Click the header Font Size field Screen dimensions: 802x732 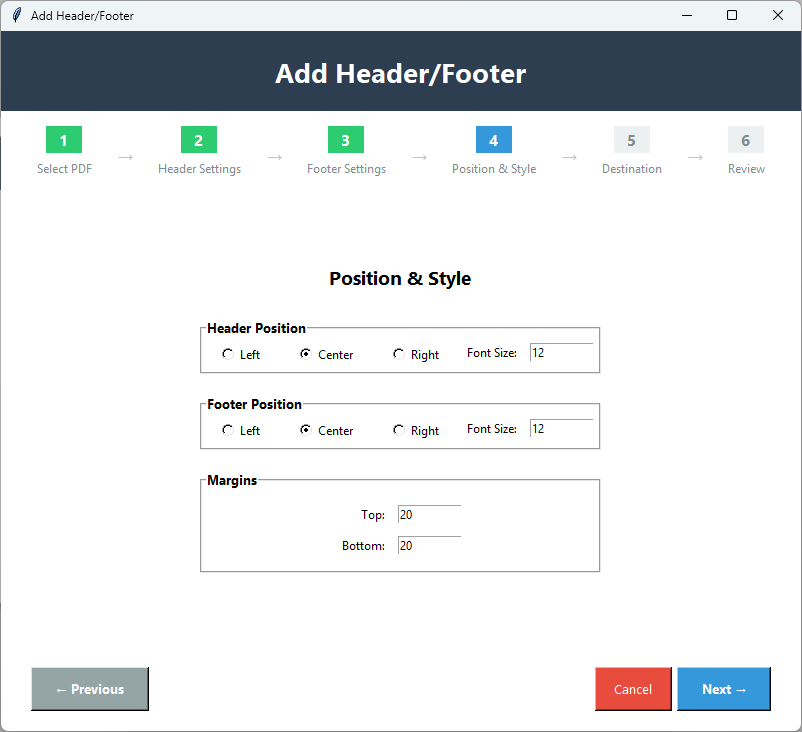(x=561, y=352)
